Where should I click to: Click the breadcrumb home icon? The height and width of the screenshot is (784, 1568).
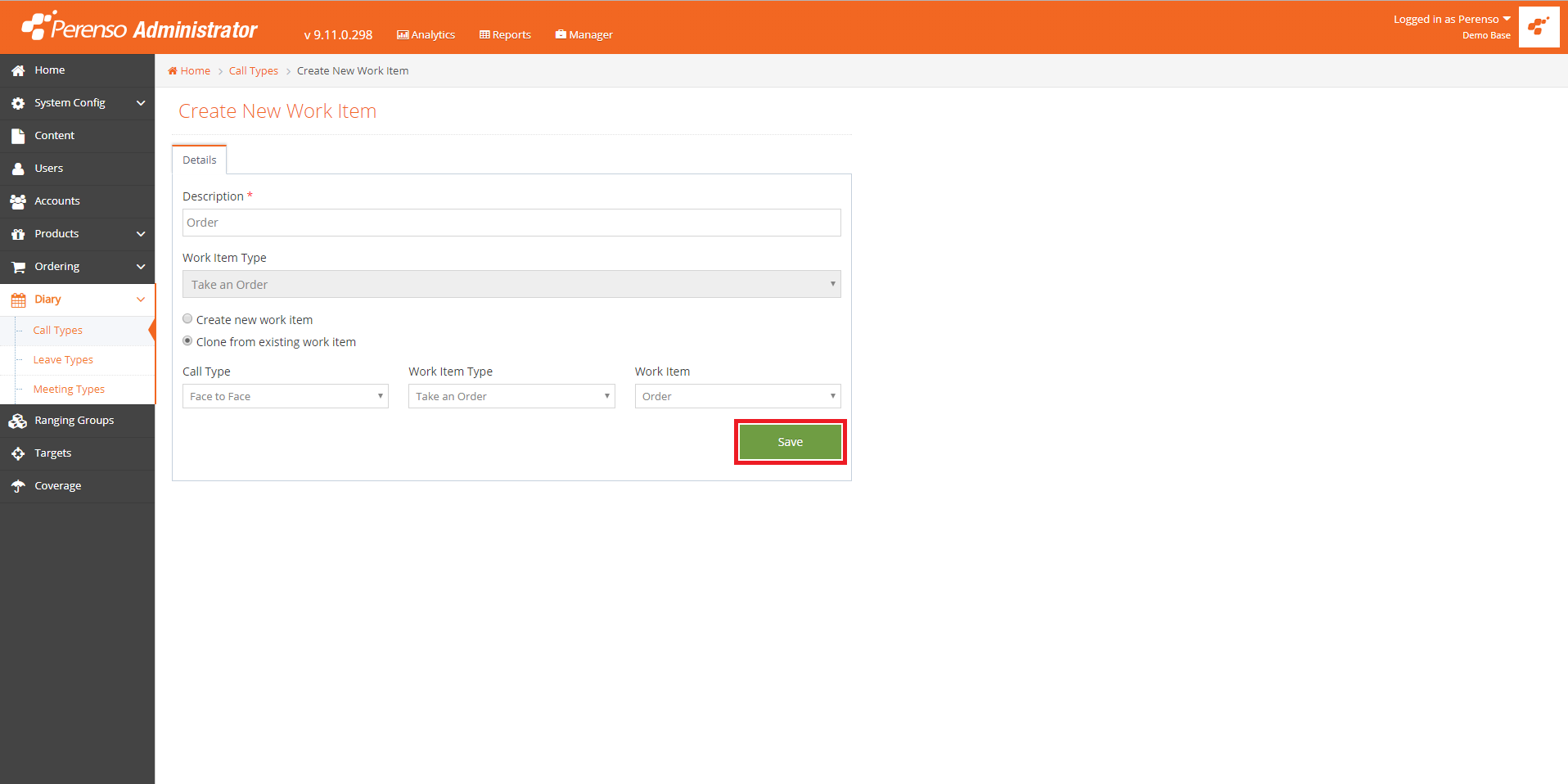coord(173,70)
